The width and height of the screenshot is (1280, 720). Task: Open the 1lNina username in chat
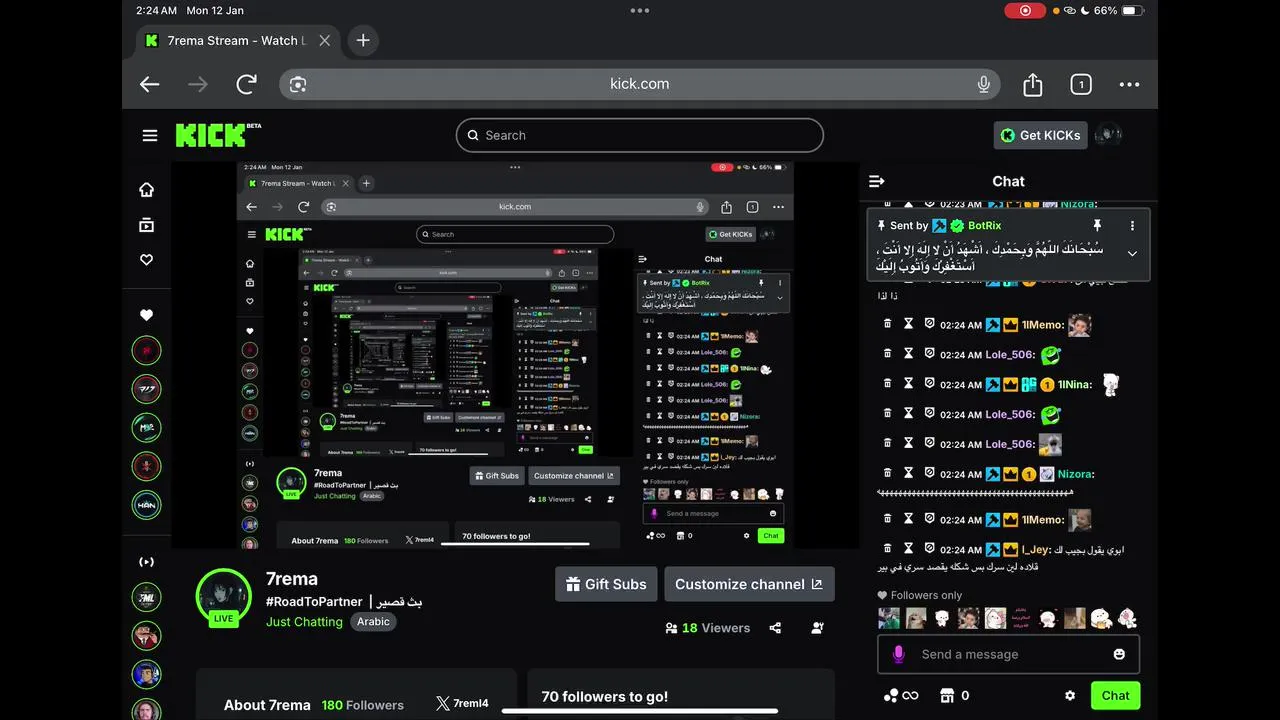(1075, 385)
